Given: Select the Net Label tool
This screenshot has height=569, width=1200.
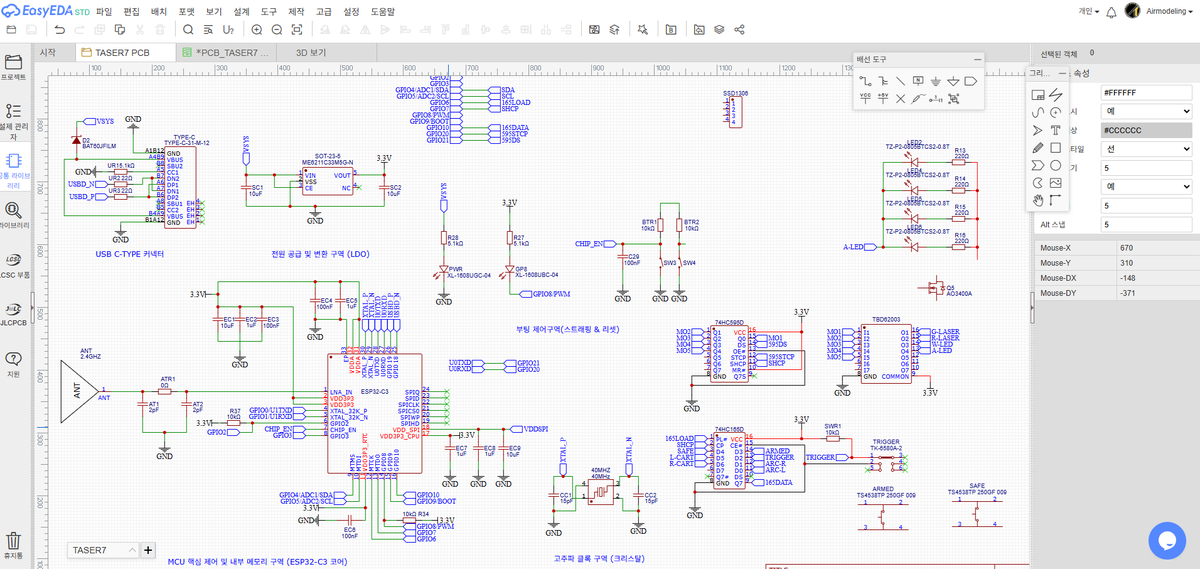Looking at the screenshot, I should point(918,81).
